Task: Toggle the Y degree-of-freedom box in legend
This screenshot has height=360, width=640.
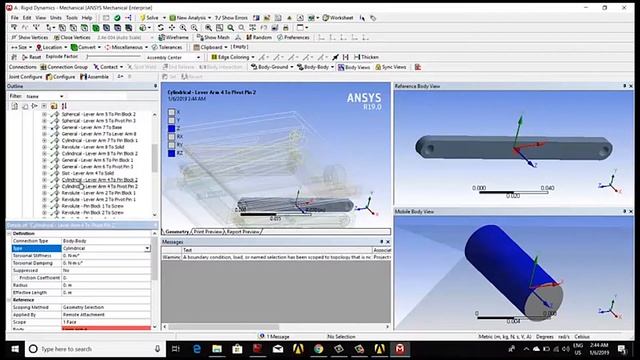Action: click(171, 120)
